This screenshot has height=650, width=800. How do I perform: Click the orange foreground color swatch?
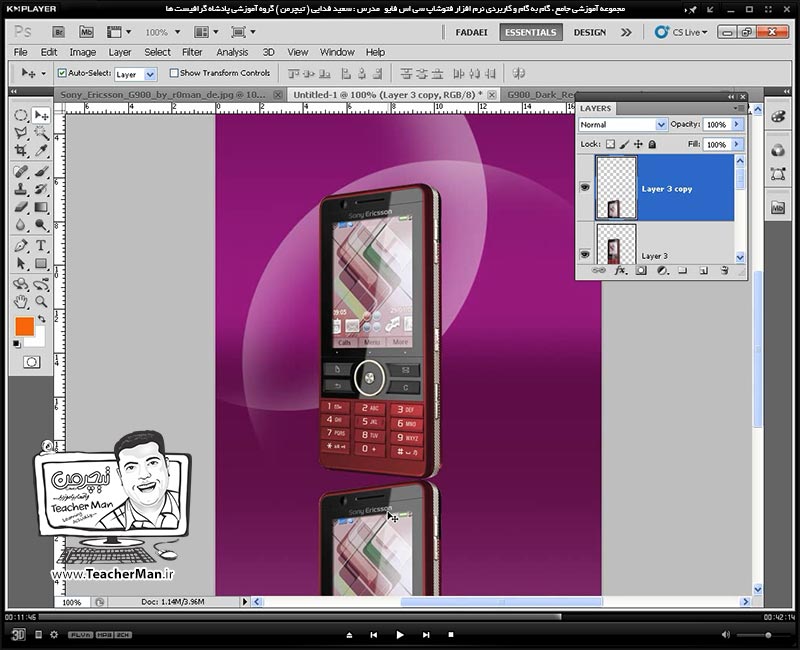click(24, 327)
